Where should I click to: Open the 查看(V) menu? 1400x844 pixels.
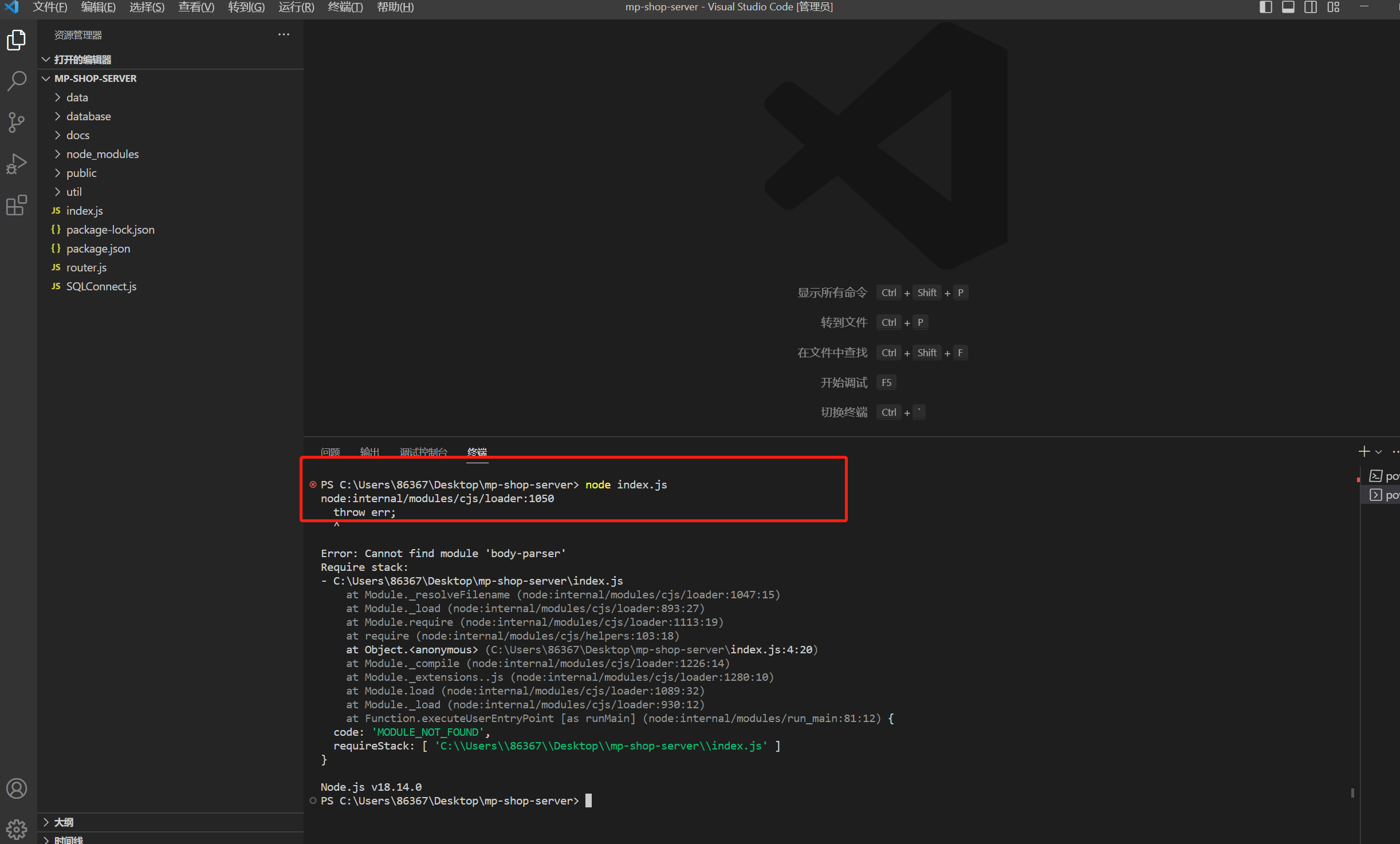click(x=196, y=7)
